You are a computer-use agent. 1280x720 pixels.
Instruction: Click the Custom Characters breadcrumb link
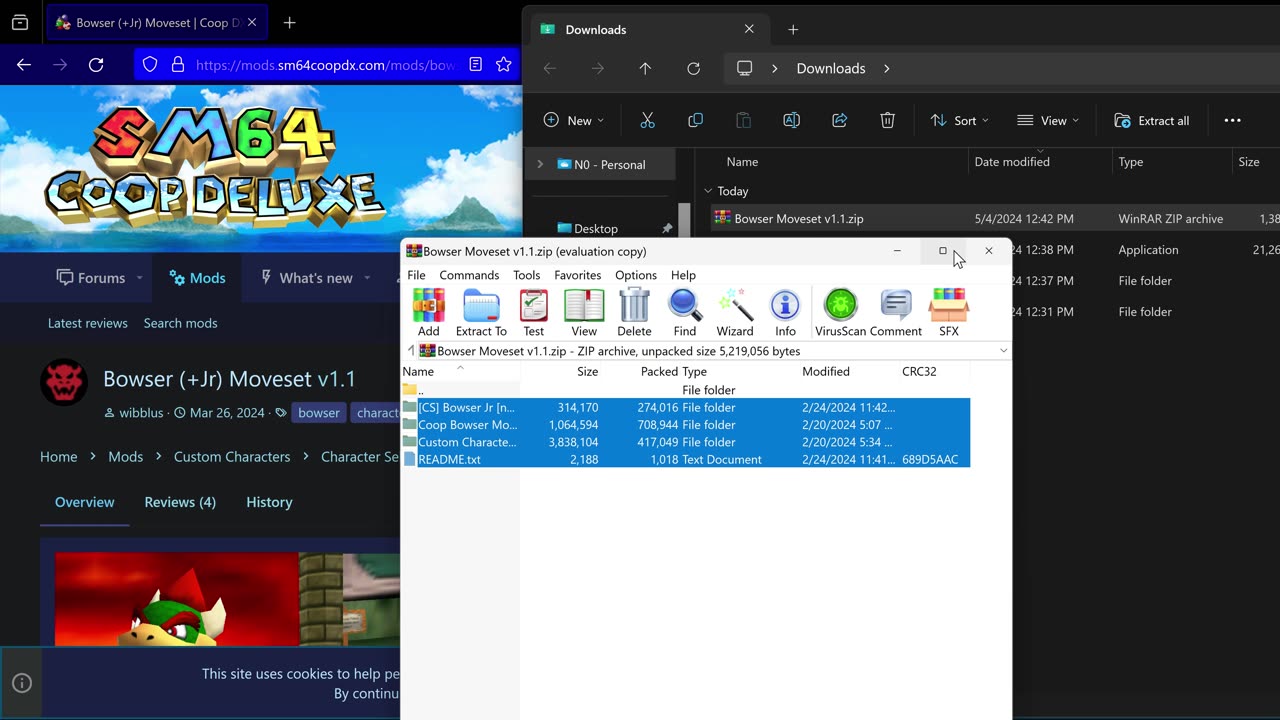(x=232, y=456)
